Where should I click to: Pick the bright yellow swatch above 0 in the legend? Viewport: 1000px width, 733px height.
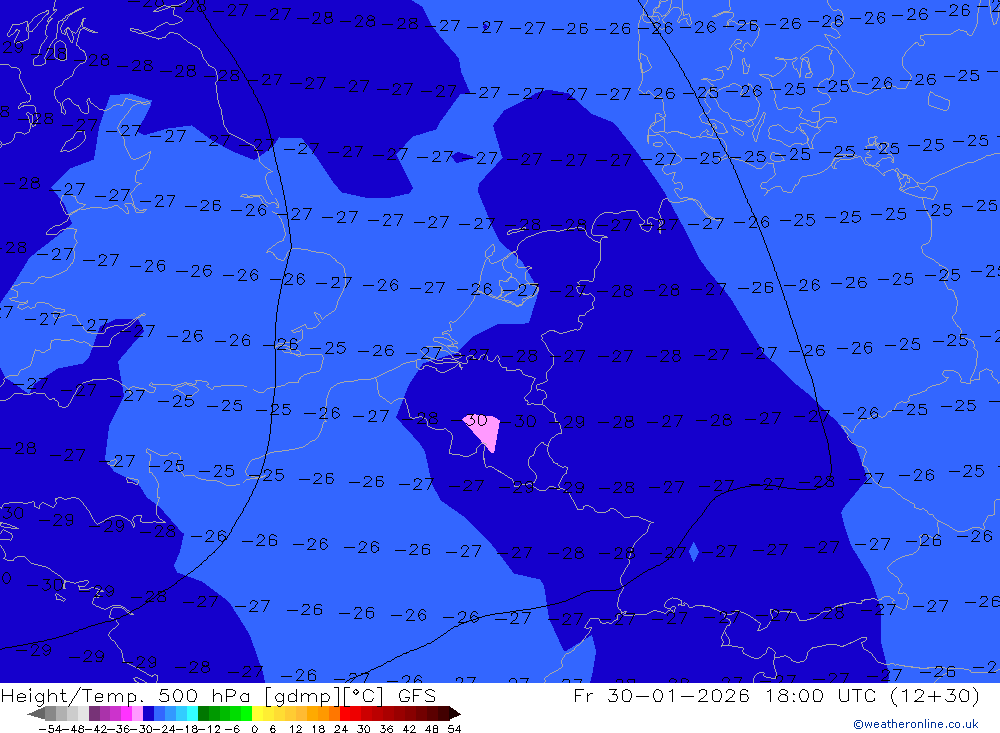[258, 713]
